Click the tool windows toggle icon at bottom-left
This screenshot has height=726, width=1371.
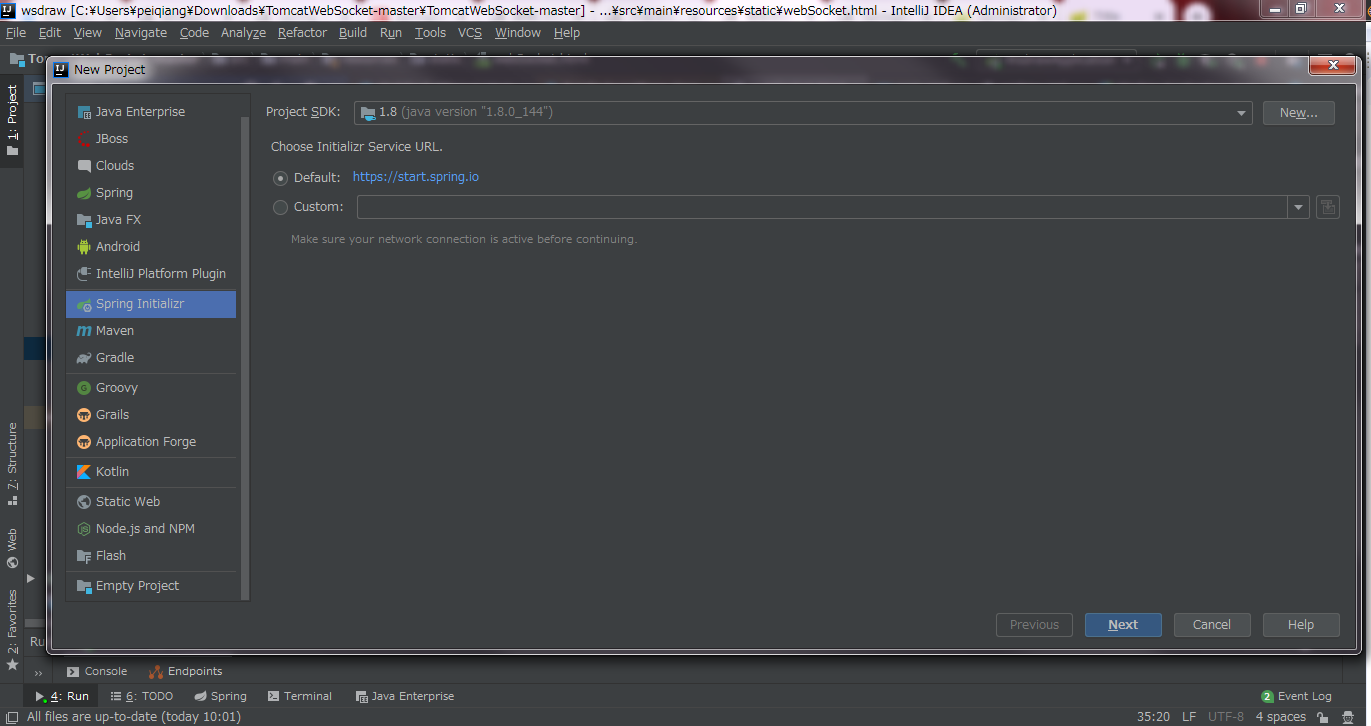click(x=12, y=717)
